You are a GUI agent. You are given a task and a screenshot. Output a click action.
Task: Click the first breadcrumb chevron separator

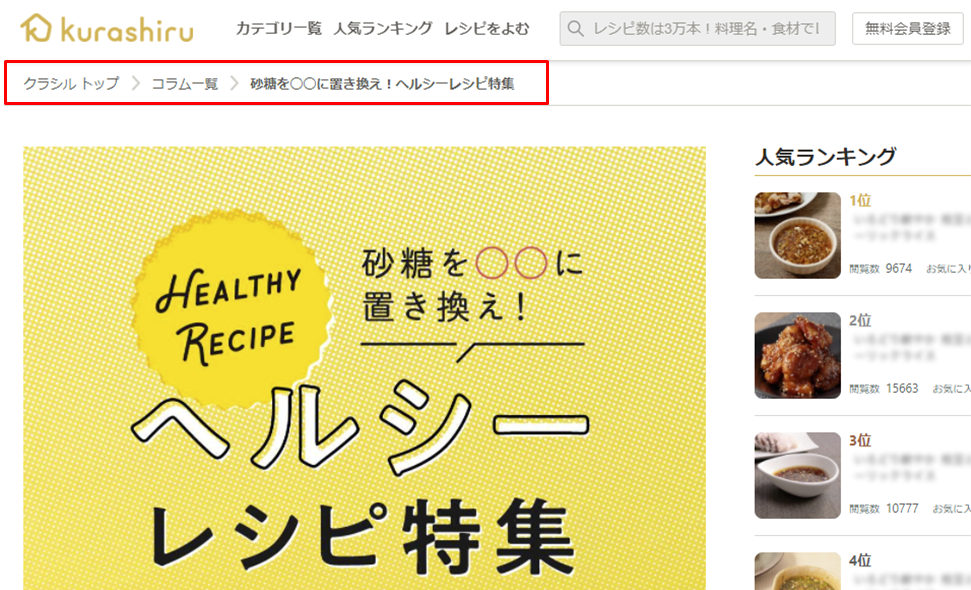[136, 83]
